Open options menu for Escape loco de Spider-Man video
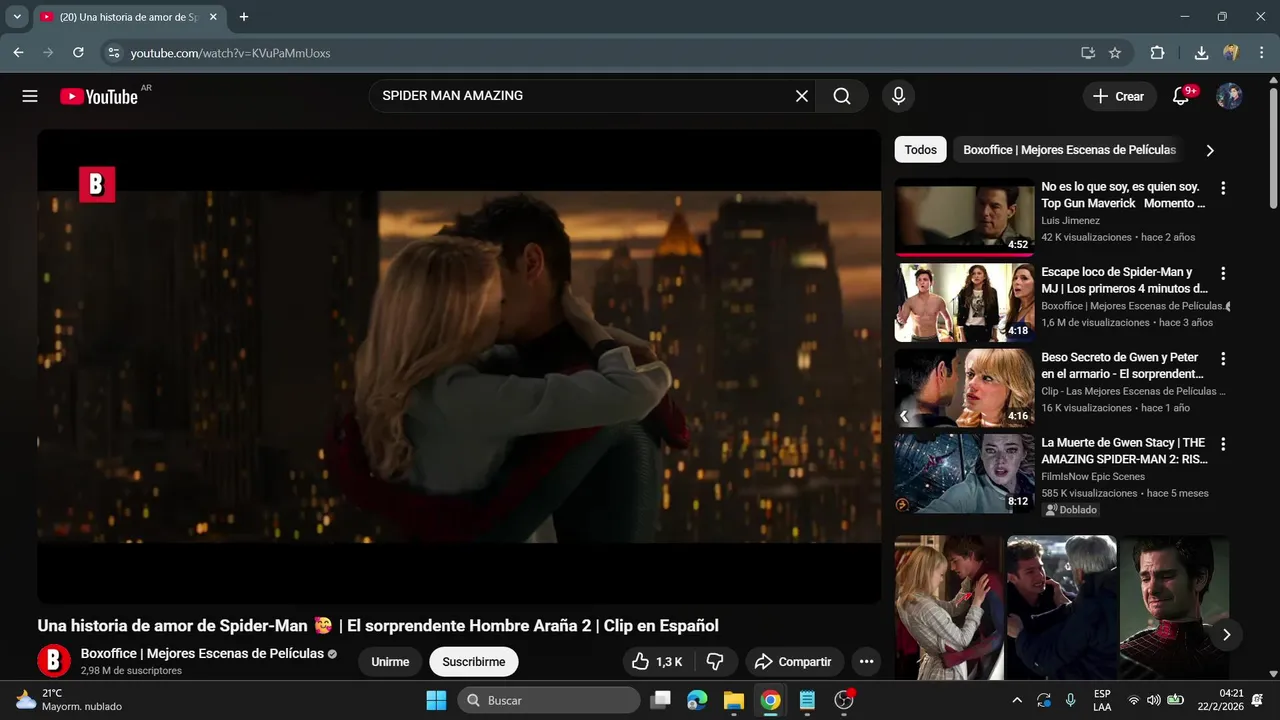 pos(1222,273)
